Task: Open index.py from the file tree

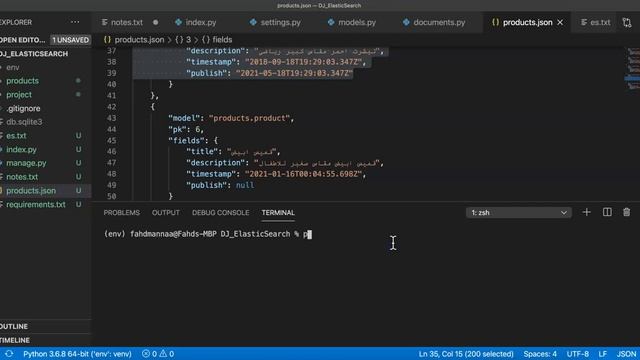Action: pyautogui.click(x=21, y=149)
